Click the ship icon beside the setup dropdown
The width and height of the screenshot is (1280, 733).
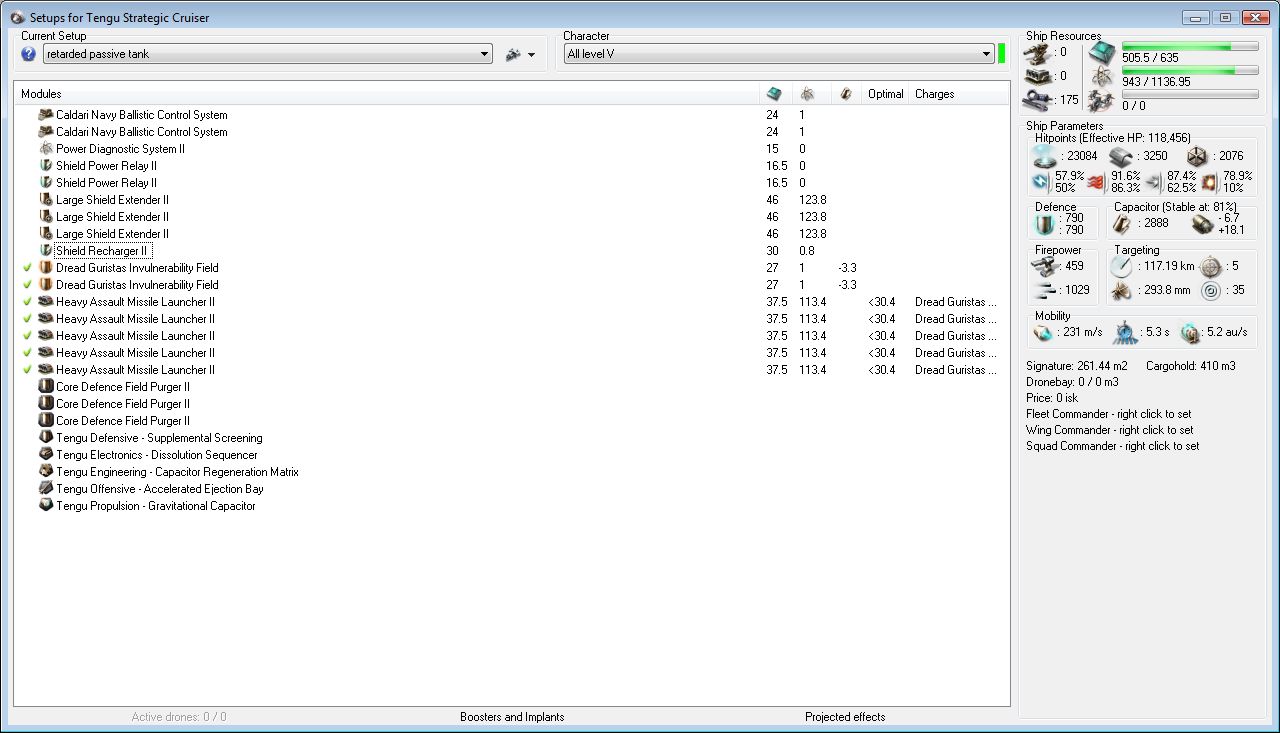514,54
